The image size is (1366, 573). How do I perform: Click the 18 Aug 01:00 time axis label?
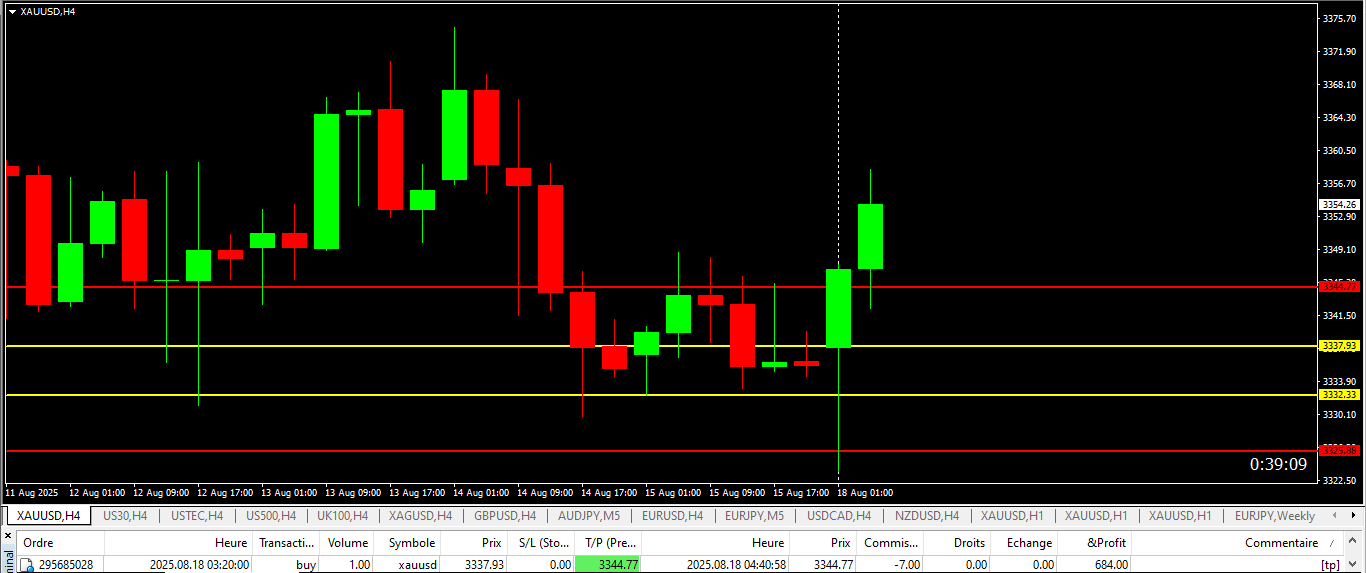pyautogui.click(x=865, y=493)
